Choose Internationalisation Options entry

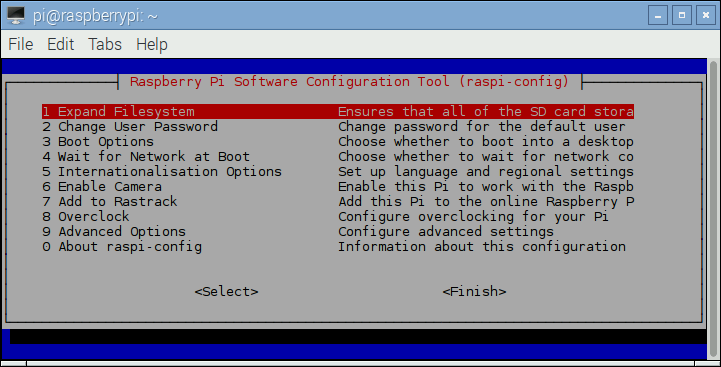338,172
